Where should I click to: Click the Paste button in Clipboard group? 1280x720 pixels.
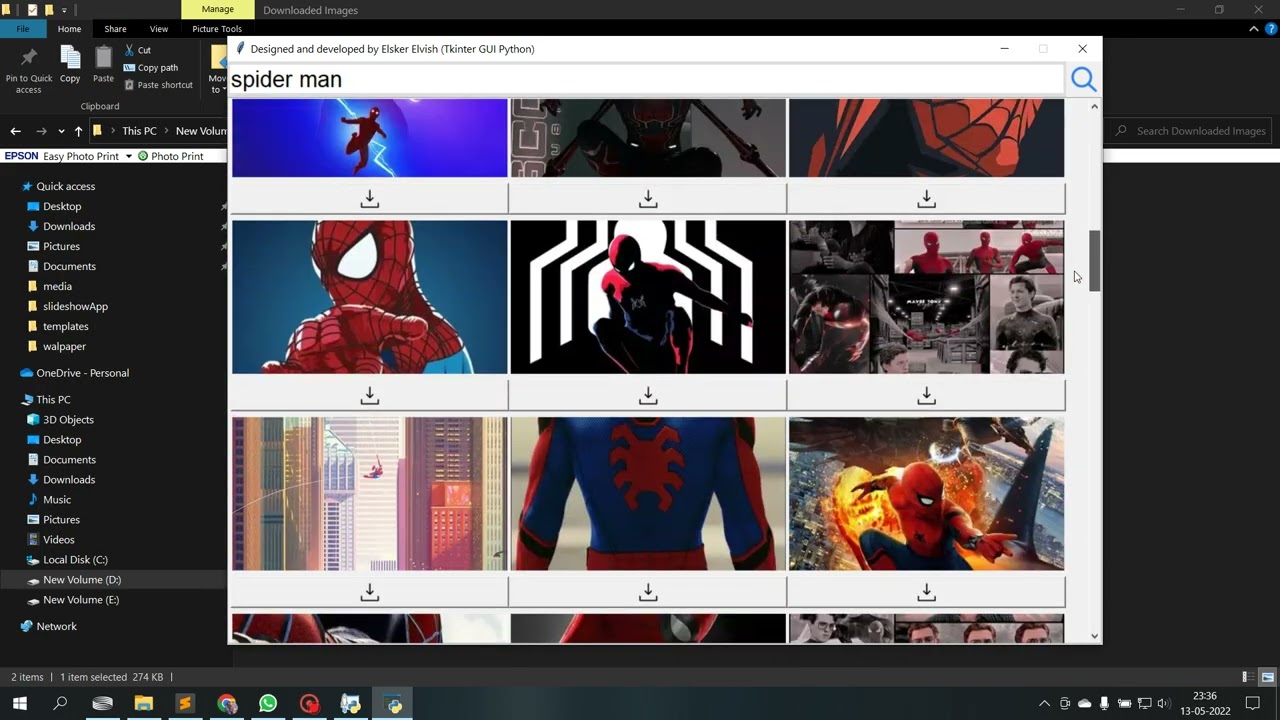click(103, 65)
